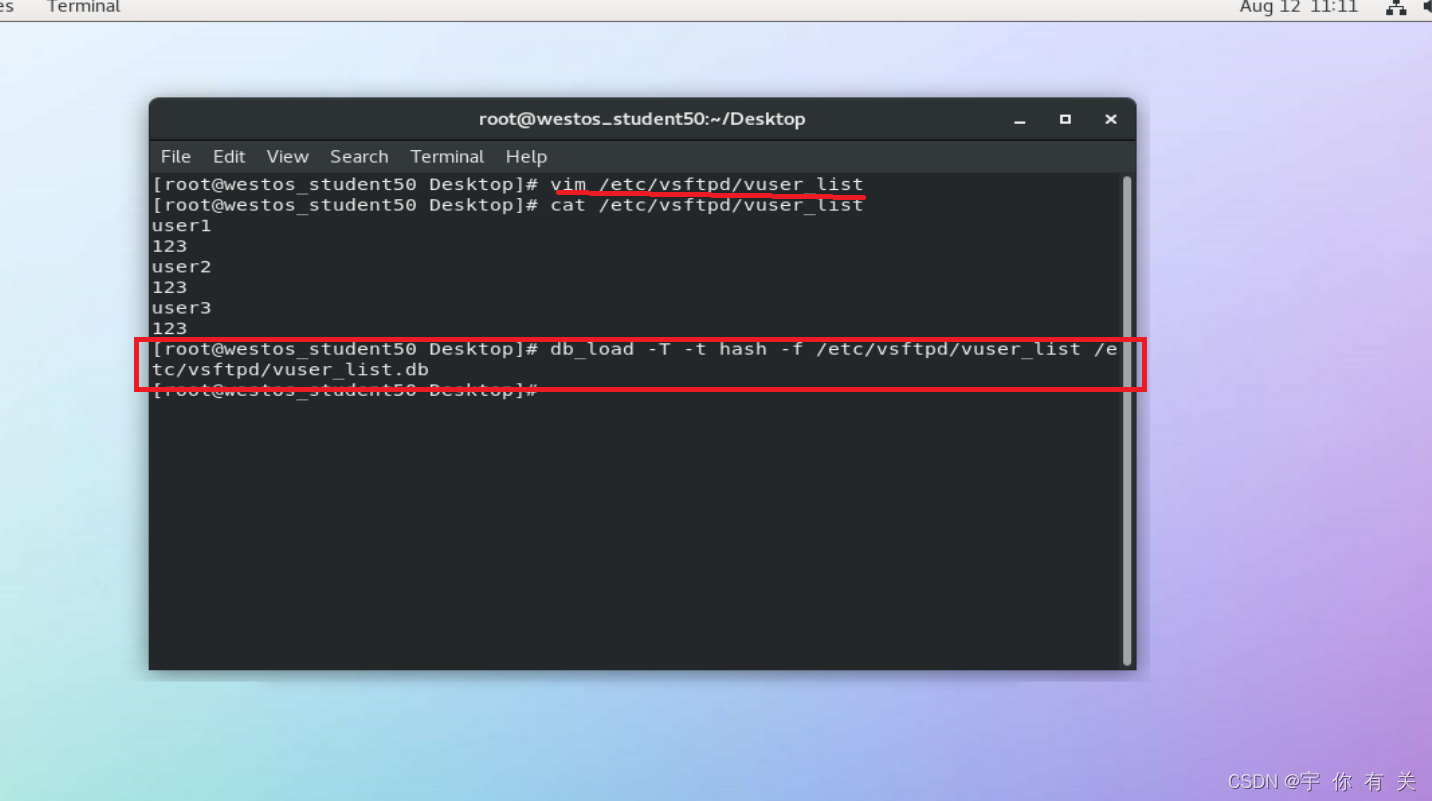Maximize the terminal window

click(1064, 118)
